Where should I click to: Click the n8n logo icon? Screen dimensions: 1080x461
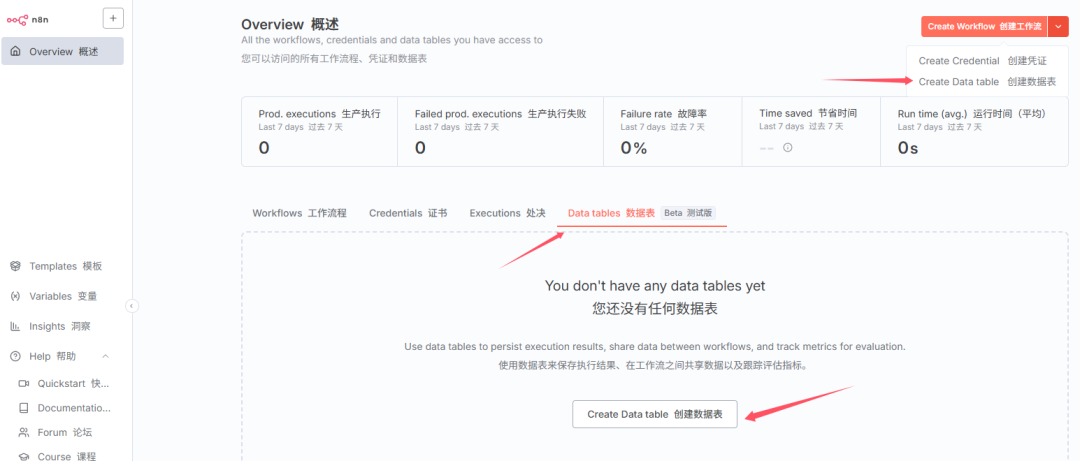tap(17, 19)
